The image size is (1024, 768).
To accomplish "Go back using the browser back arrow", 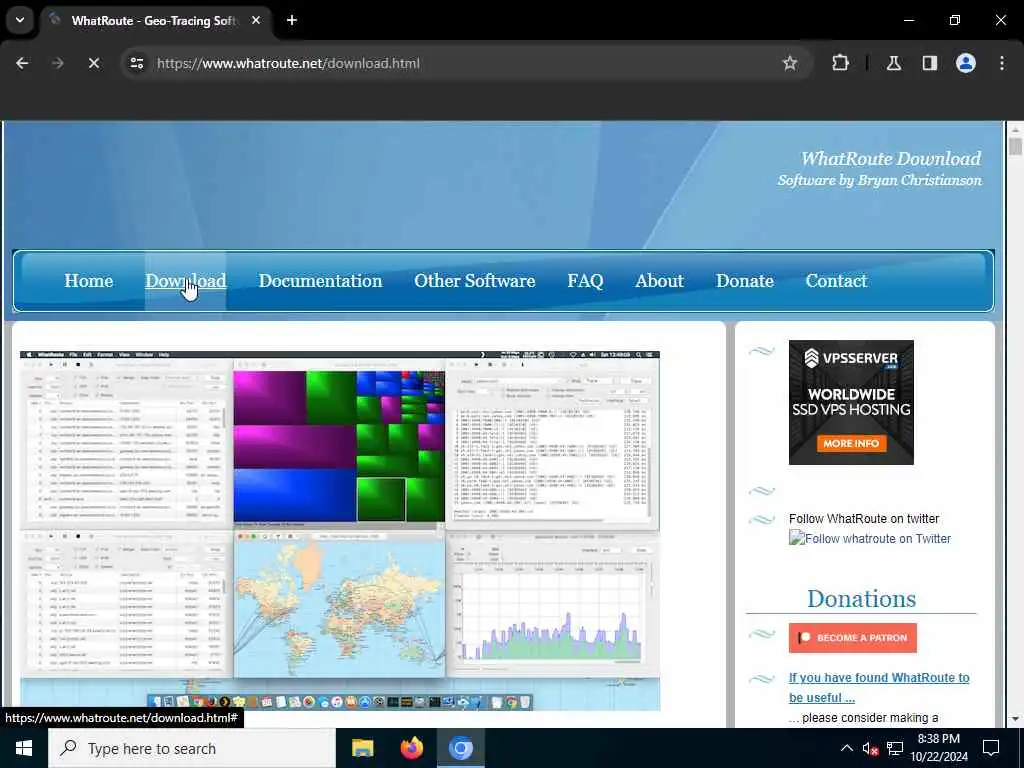I will [x=22, y=63].
